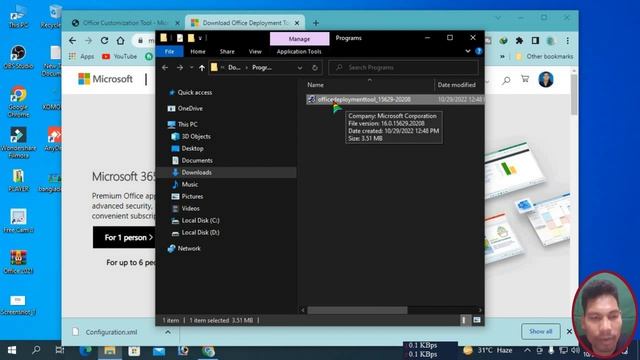Open the Share ribbon tab
The width and height of the screenshot is (640, 360).
pyautogui.click(x=227, y=51)
